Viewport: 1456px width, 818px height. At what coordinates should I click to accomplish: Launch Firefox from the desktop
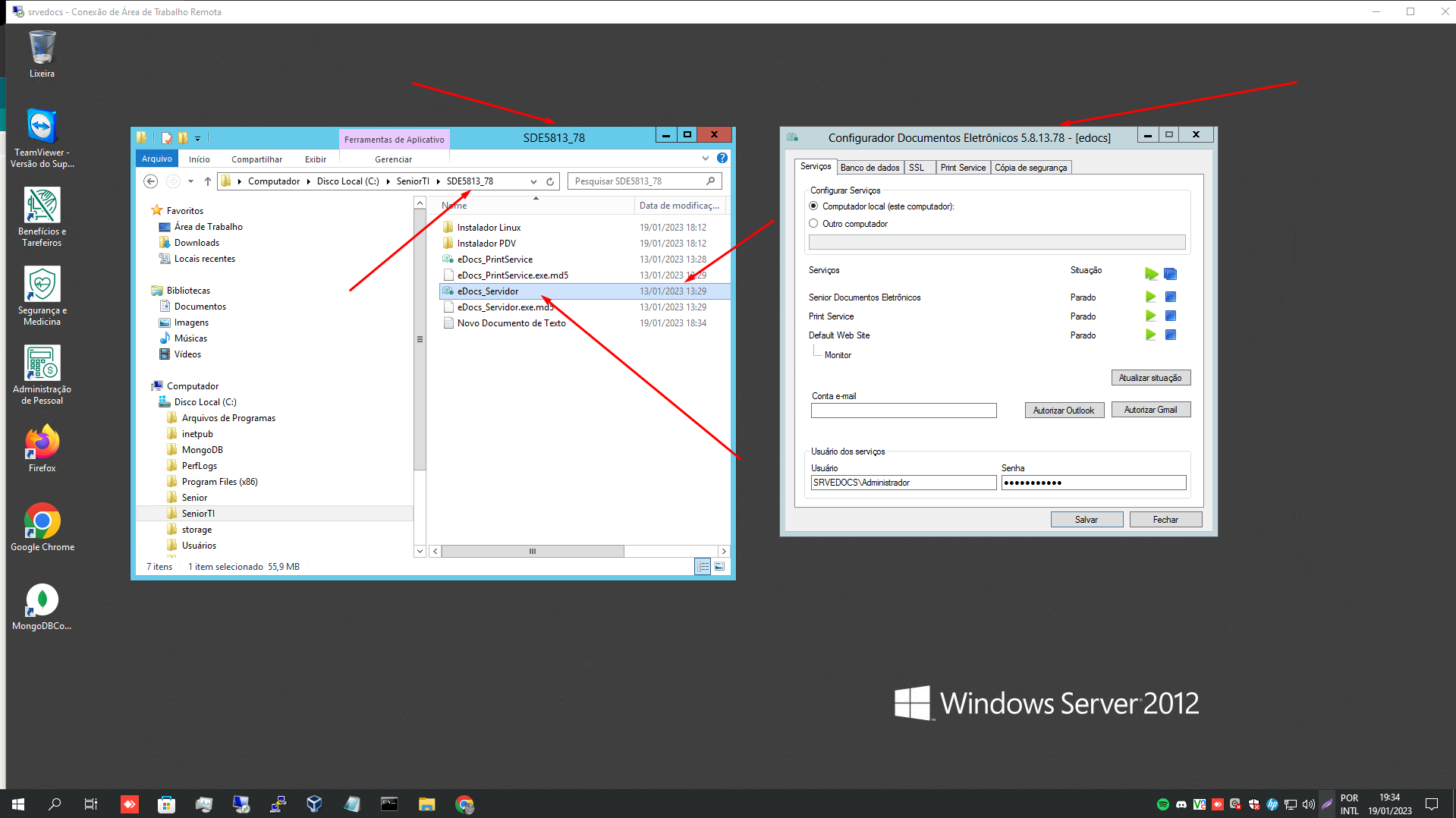42,448
